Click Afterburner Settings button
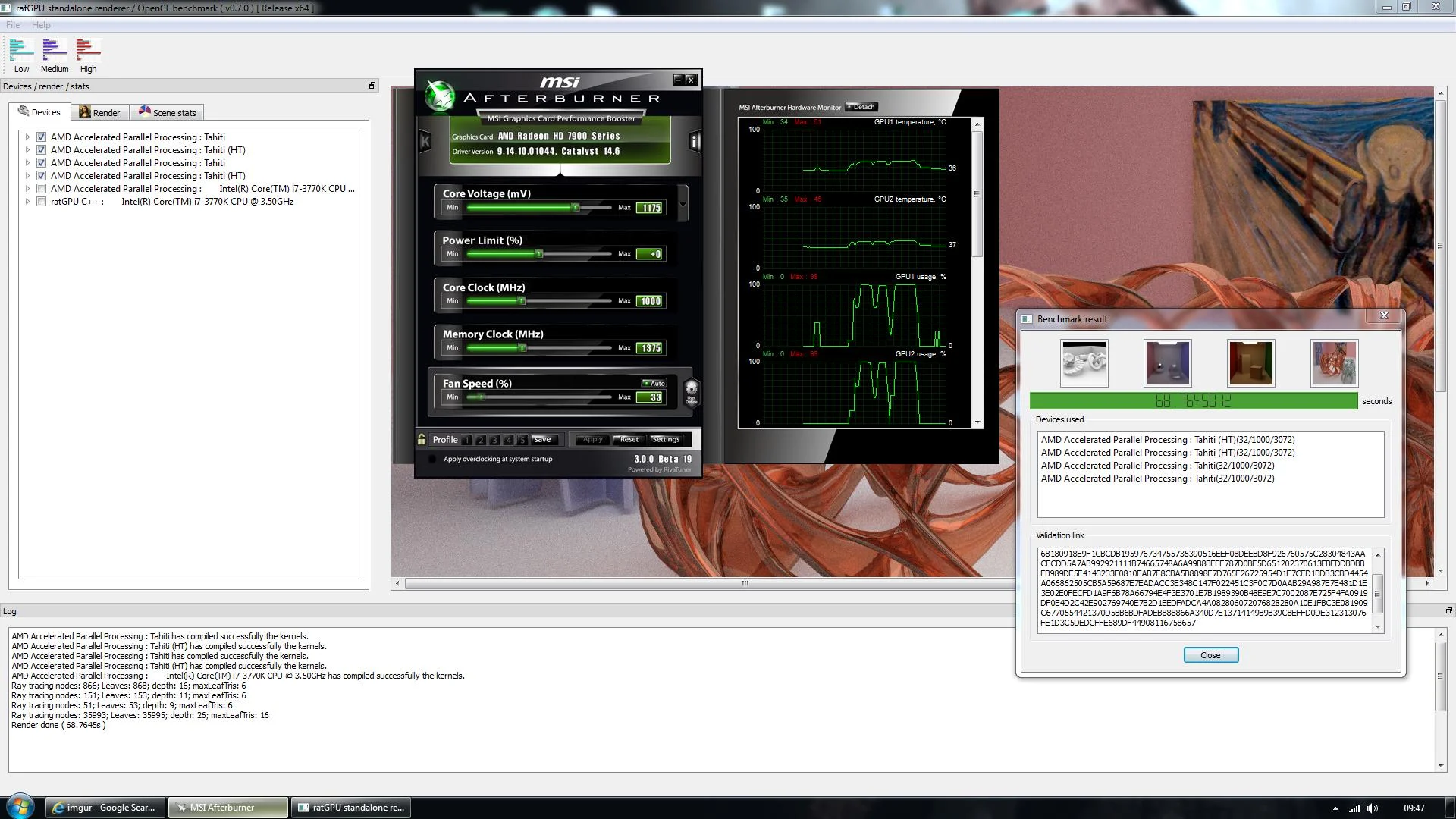This screenshot has height=819, width=1456. 666,440
